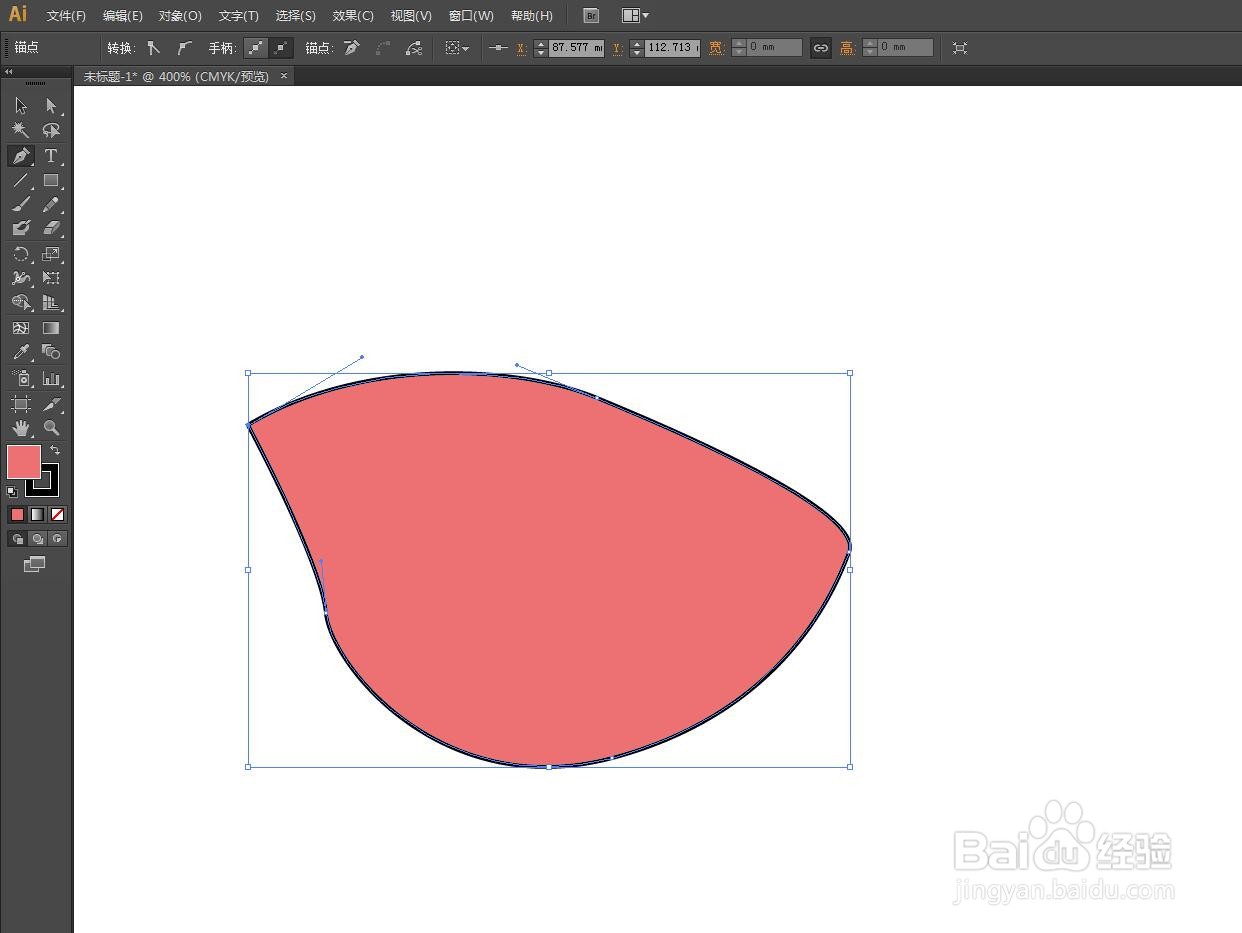1242x933 pixels.
Task: Open the 视图(V) menu
Action: pos(411,16)
